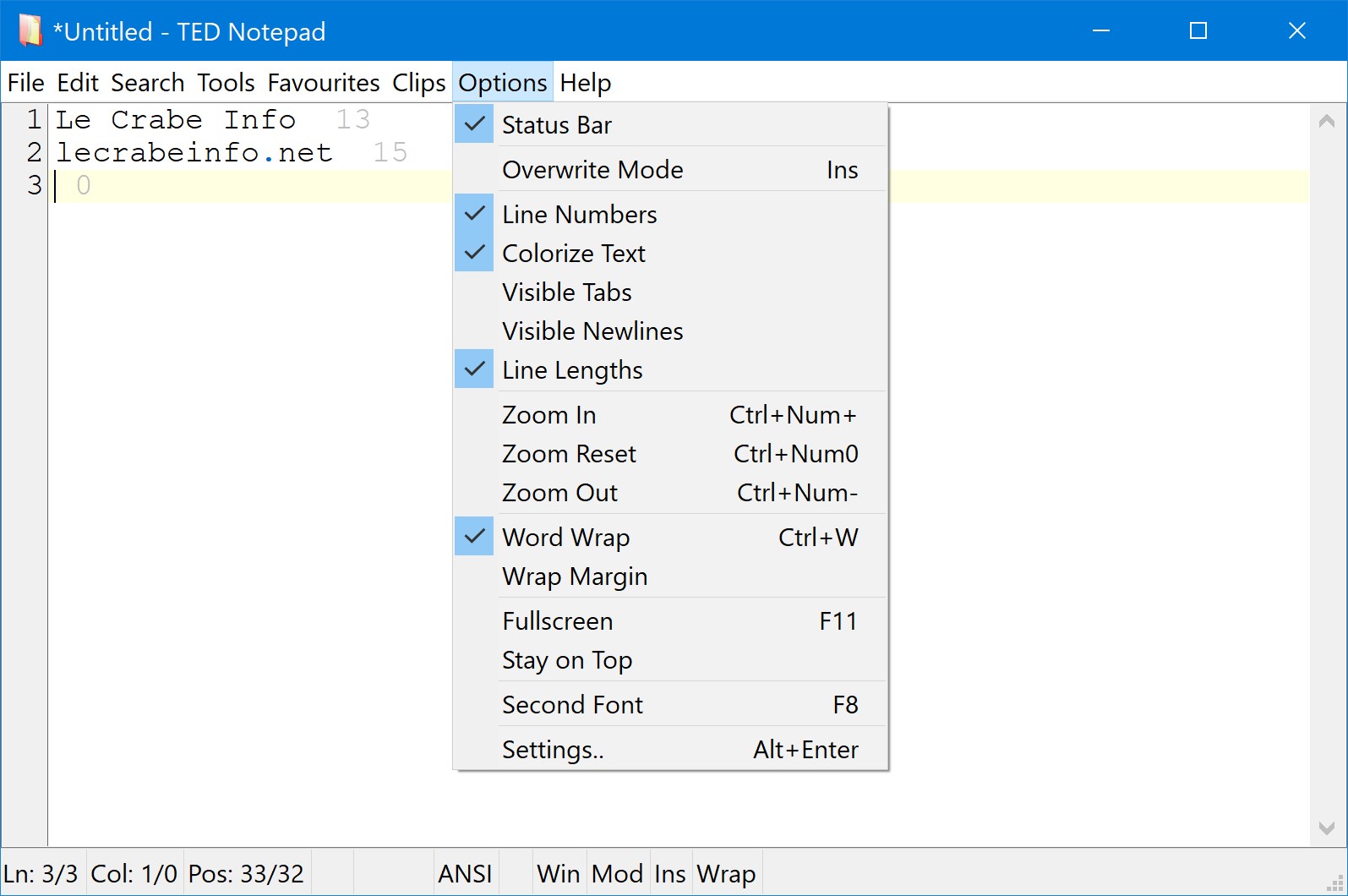Click the Pos: 33/32 status field
This screenshot has height=896, width=1348.
pyautogui.click(x=247, y=874)
